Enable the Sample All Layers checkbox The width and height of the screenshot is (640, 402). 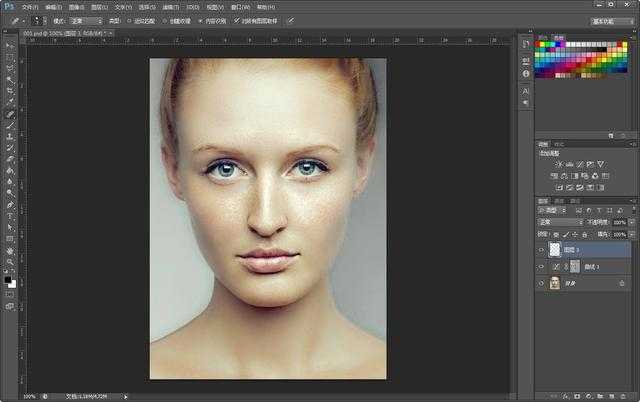click(237, 20)
